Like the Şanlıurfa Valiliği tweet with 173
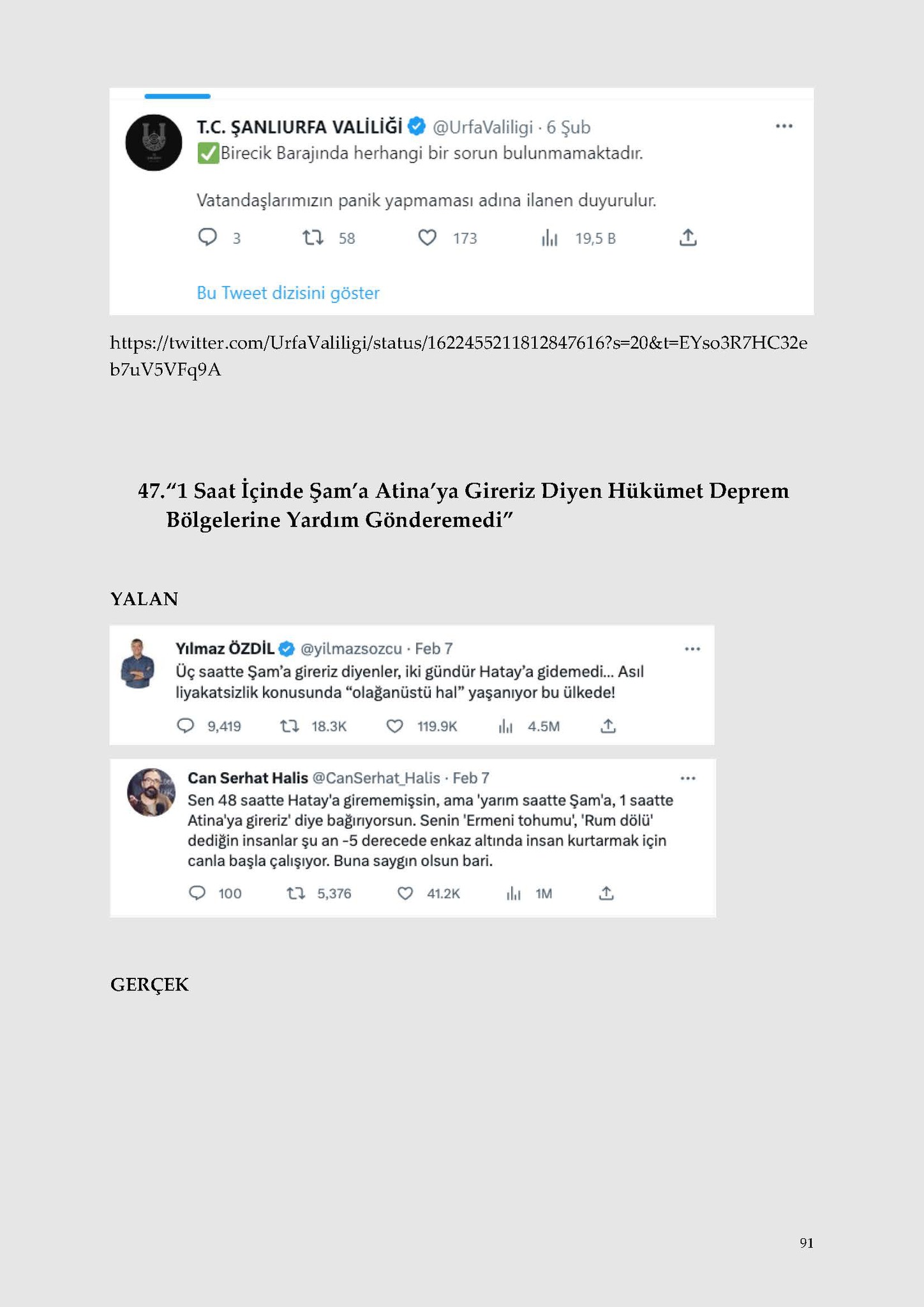Image resolution: width=924 pixels, height=1307 pixels. pos(427,238)
